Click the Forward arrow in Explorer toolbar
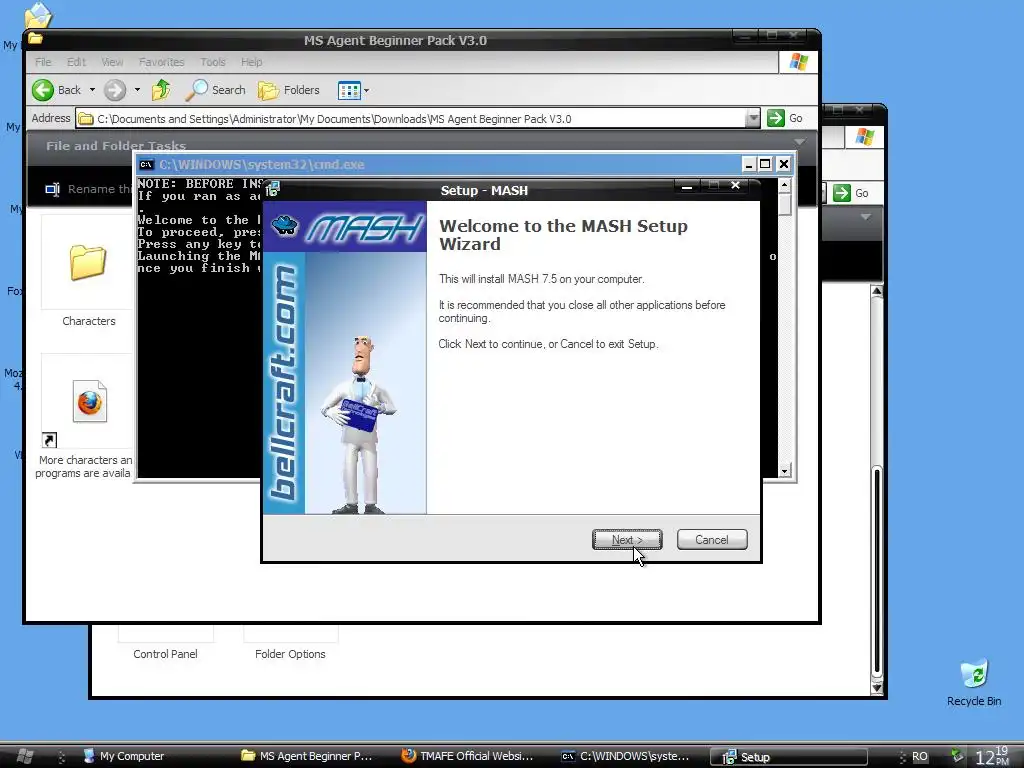 tap(115, 89)
